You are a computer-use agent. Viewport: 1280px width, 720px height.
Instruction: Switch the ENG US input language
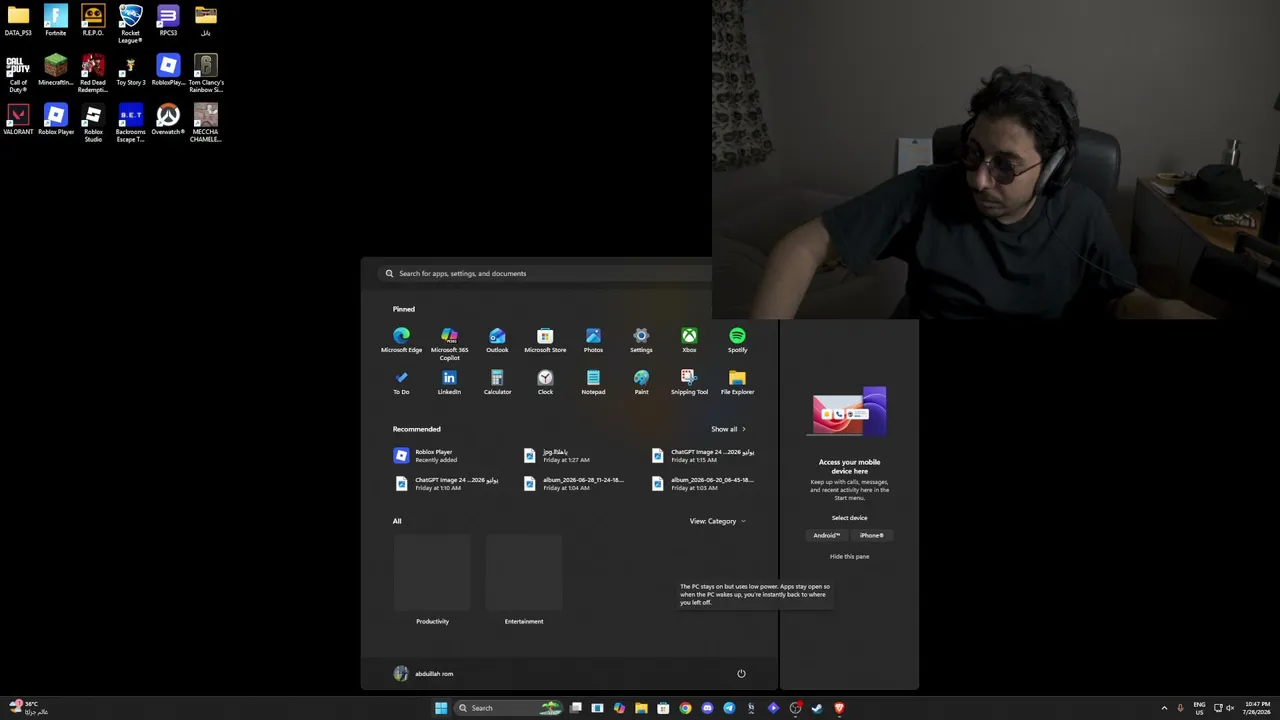coord(1199,708)
